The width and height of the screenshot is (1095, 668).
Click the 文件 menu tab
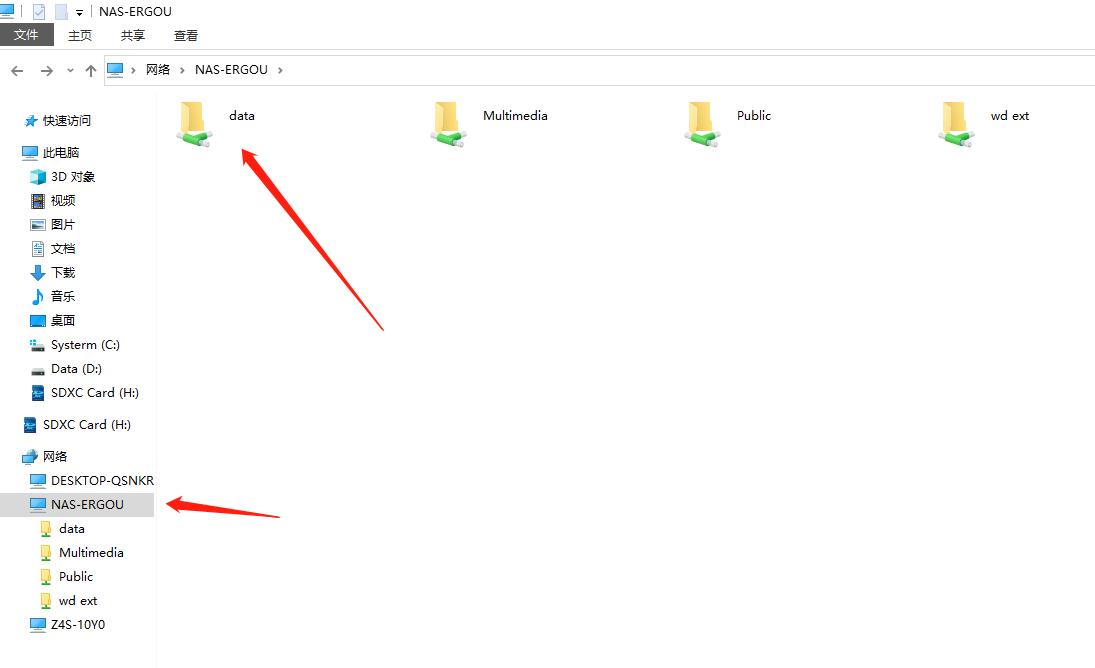click(x=27, y=35)
